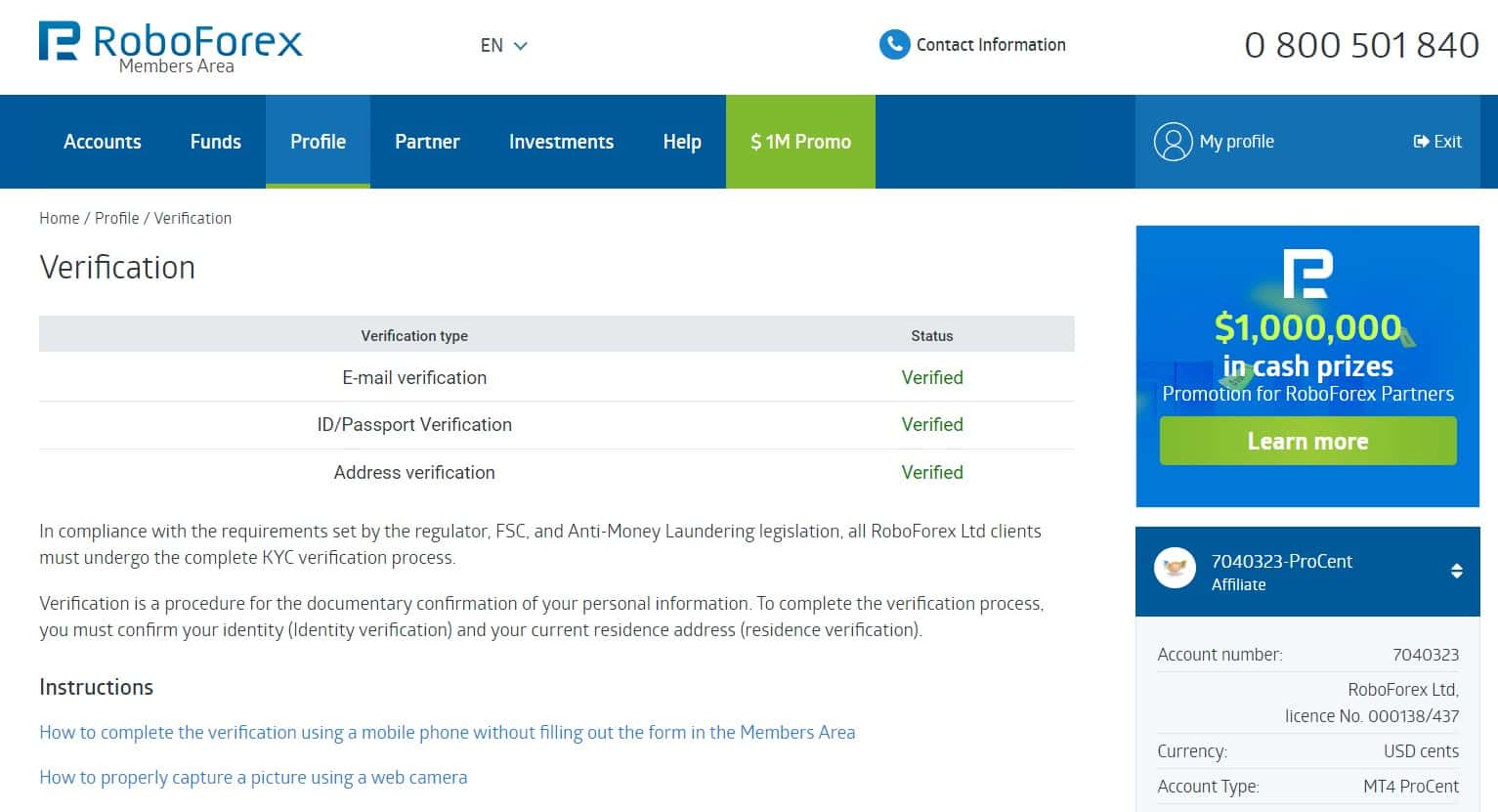Click the Verification page heading
The height and width of the screenshot is (812, 1498).
point(117,267)
